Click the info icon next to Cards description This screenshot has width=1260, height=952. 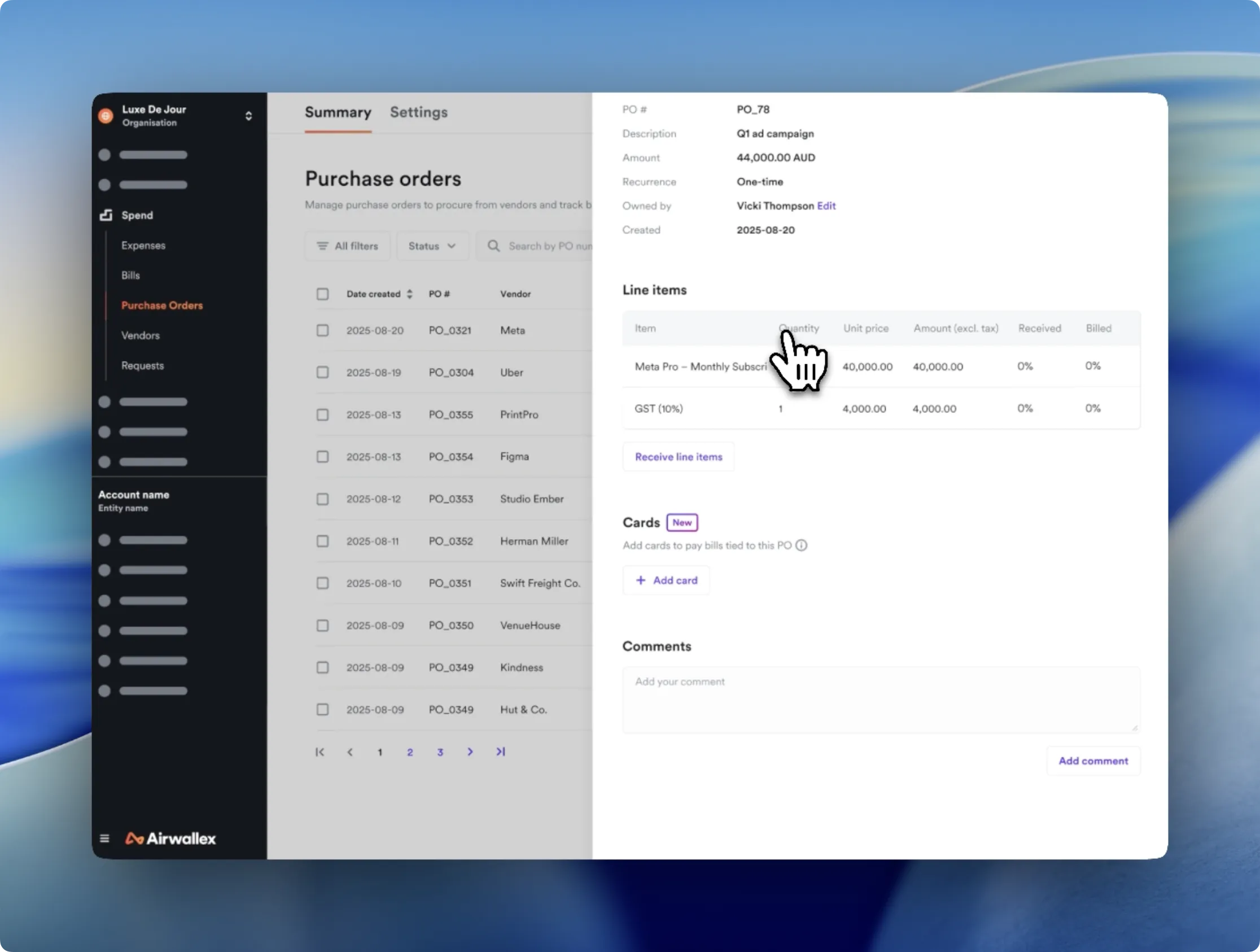pos(801,545)
